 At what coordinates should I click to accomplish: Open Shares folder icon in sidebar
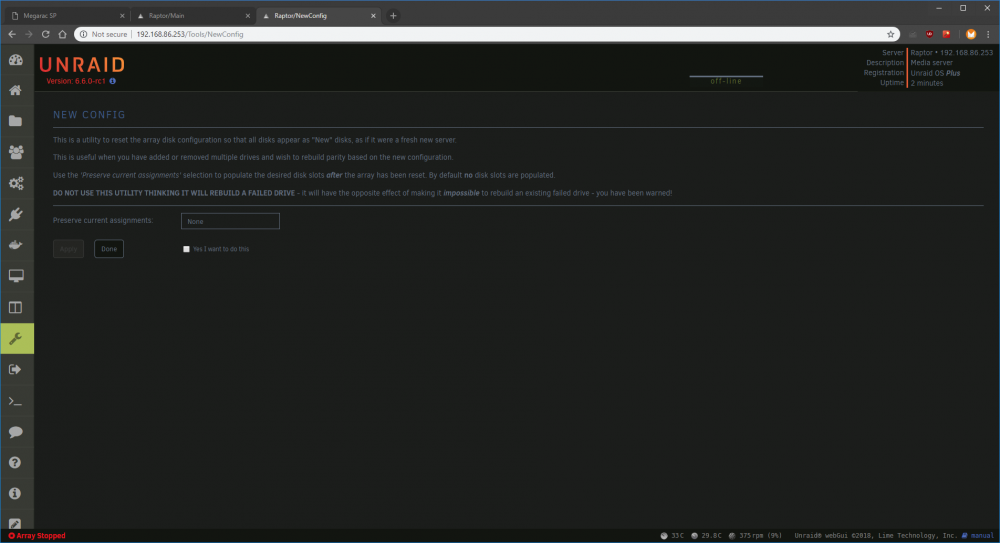16,121
